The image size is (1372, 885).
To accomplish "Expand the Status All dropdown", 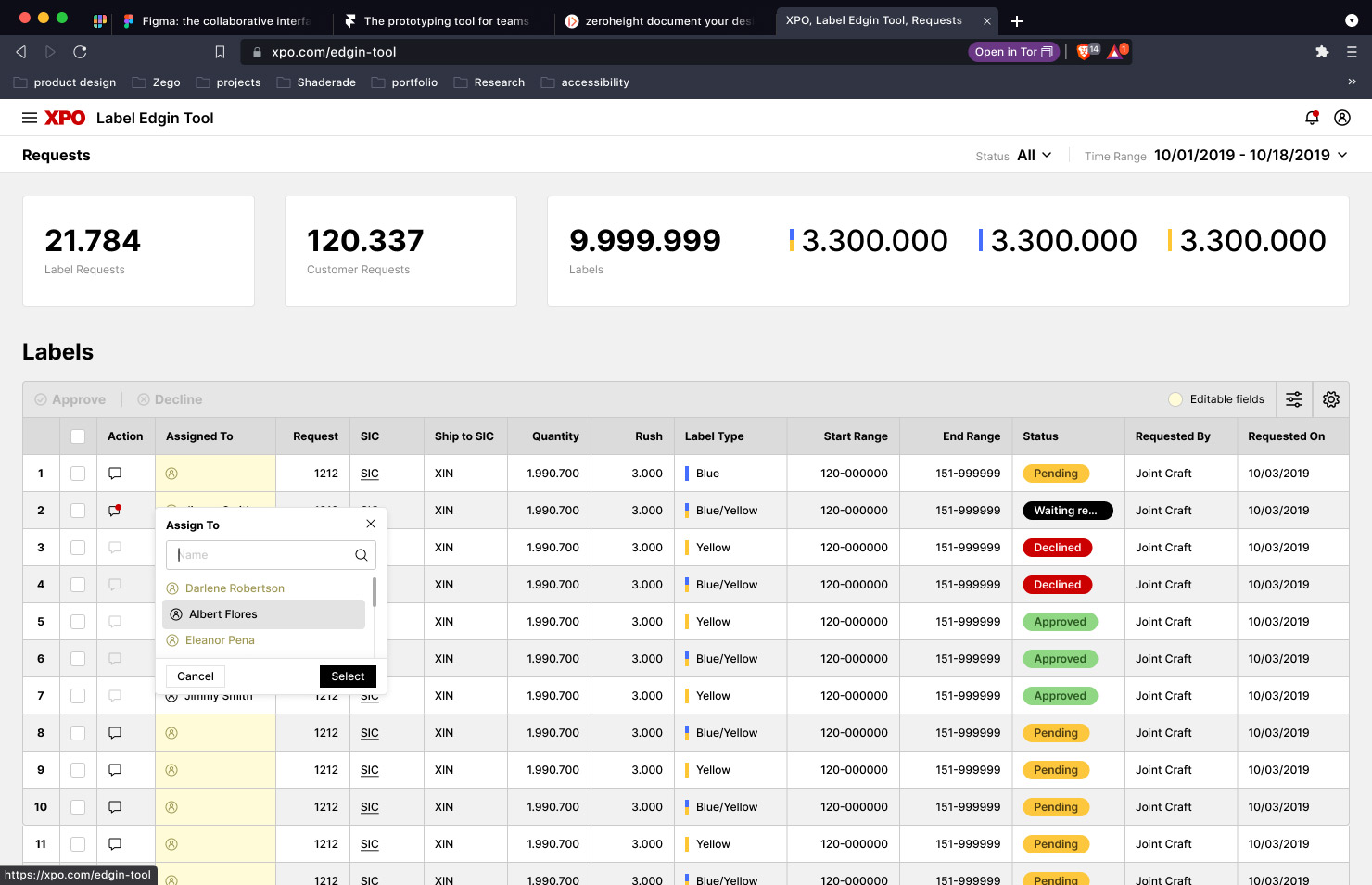I will click(1034, 156).
